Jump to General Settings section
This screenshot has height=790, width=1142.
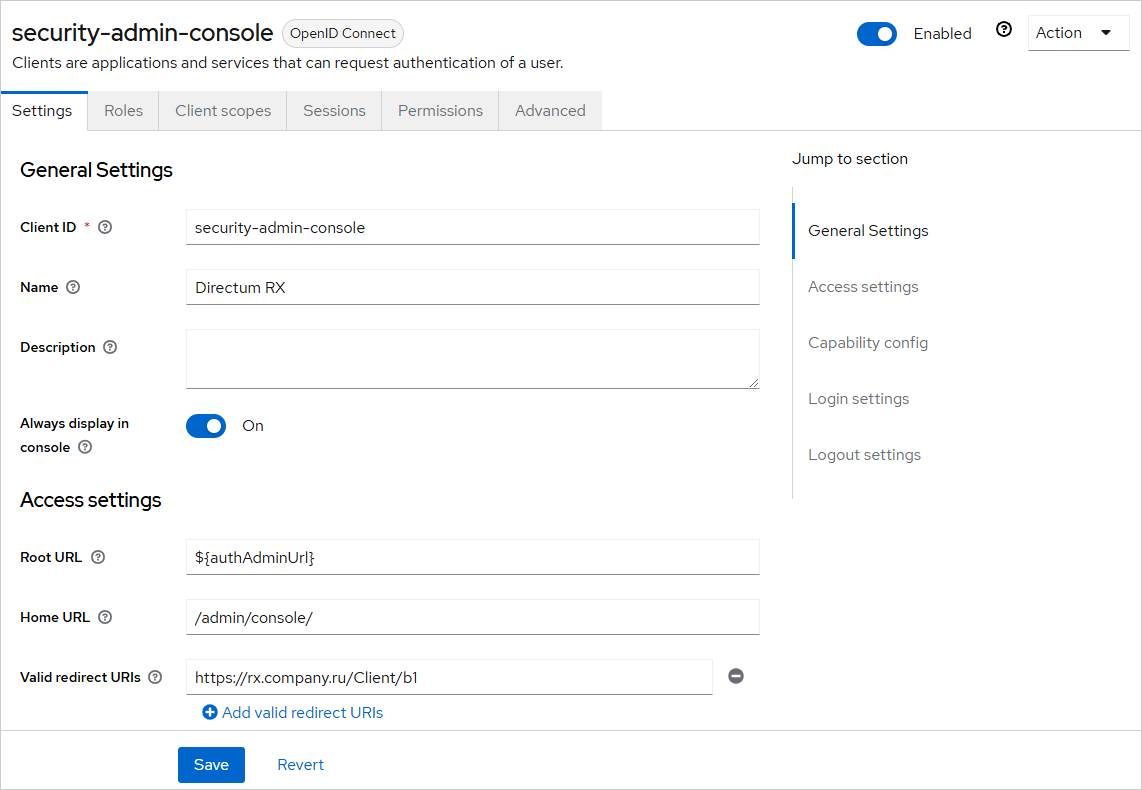point(868,231)
